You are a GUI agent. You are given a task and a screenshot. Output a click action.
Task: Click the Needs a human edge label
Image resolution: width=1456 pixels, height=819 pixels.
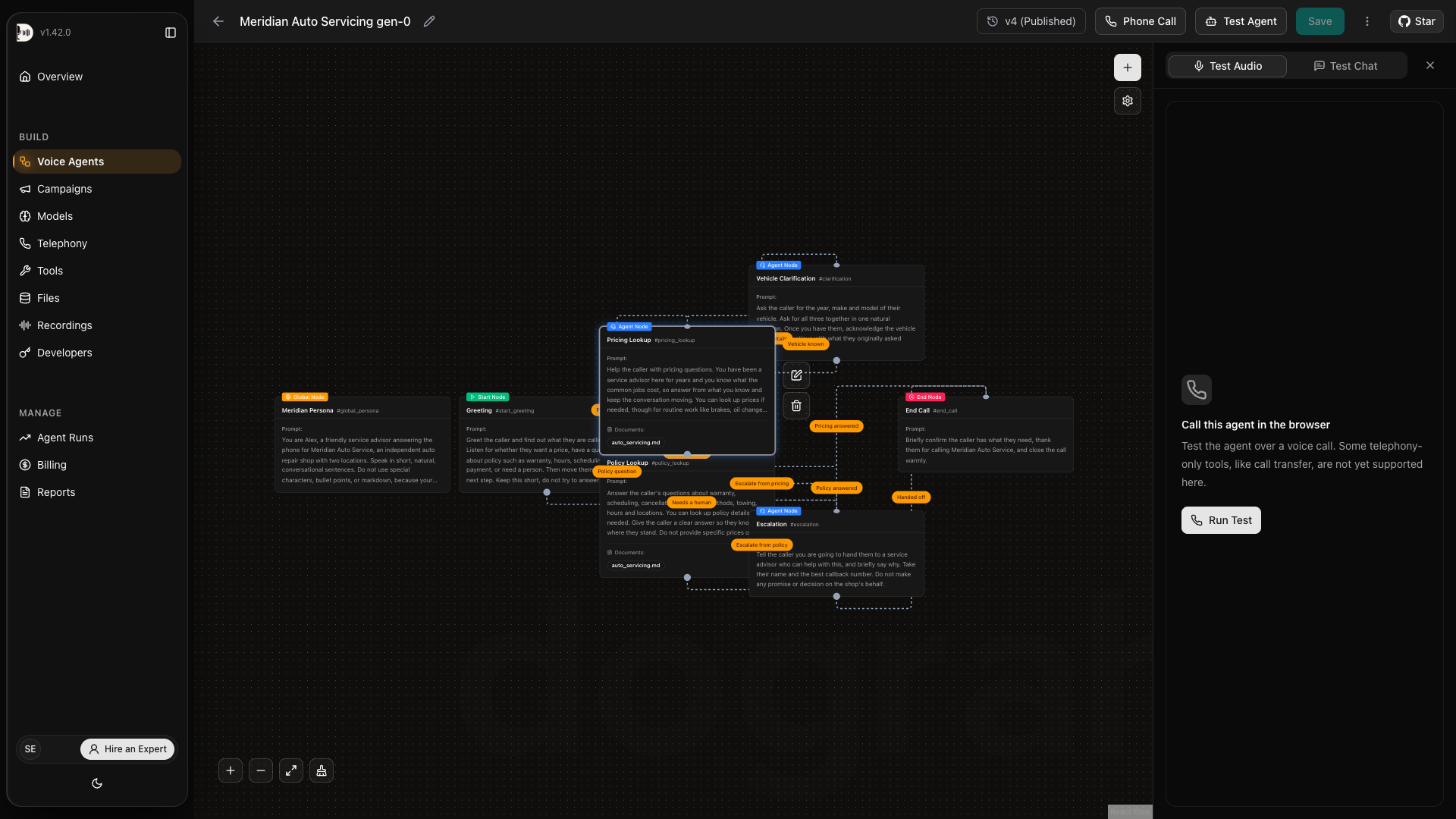pyautogui.click(x=692, y=503)
